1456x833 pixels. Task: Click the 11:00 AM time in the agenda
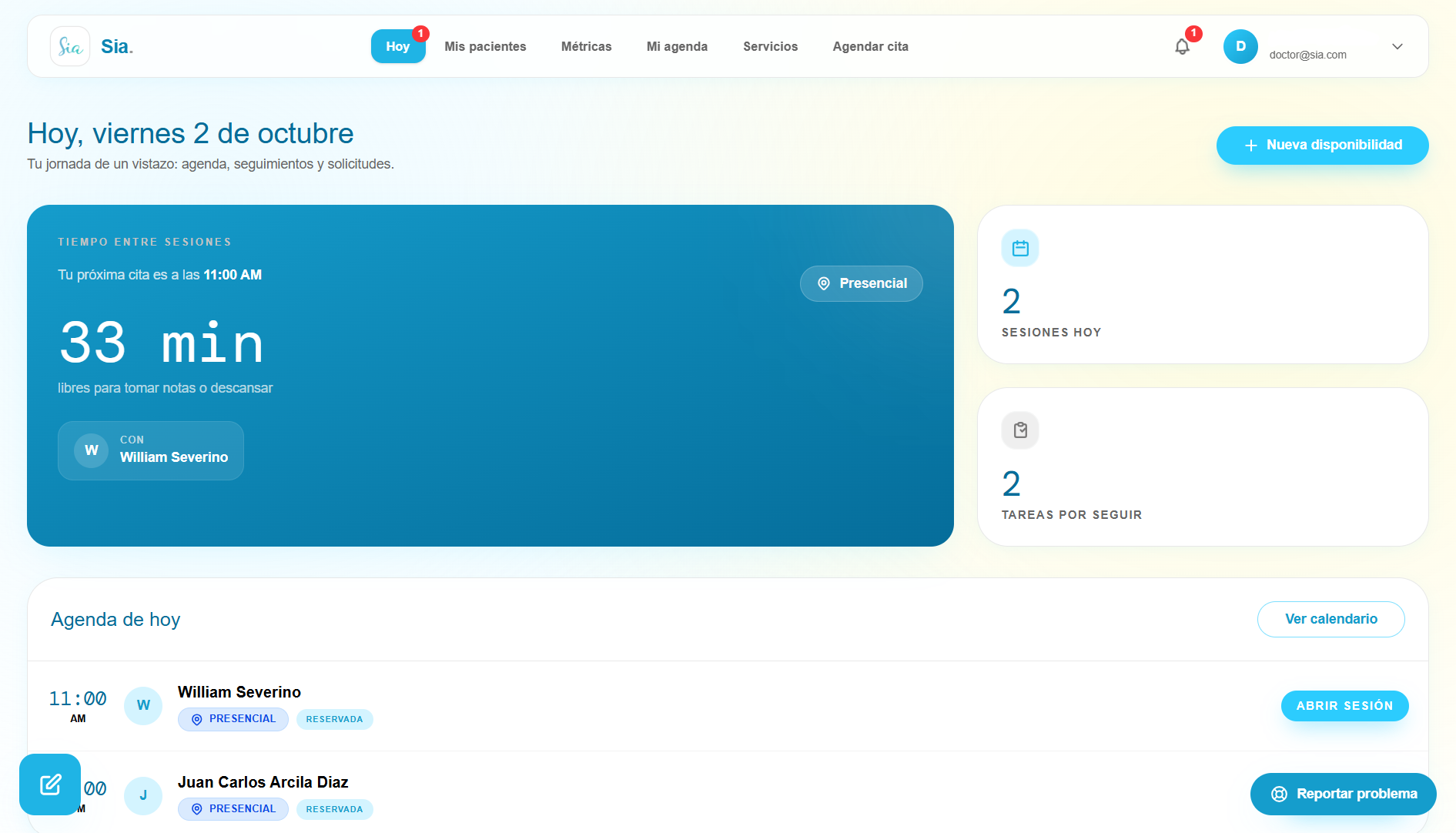(x=78, y=706)
